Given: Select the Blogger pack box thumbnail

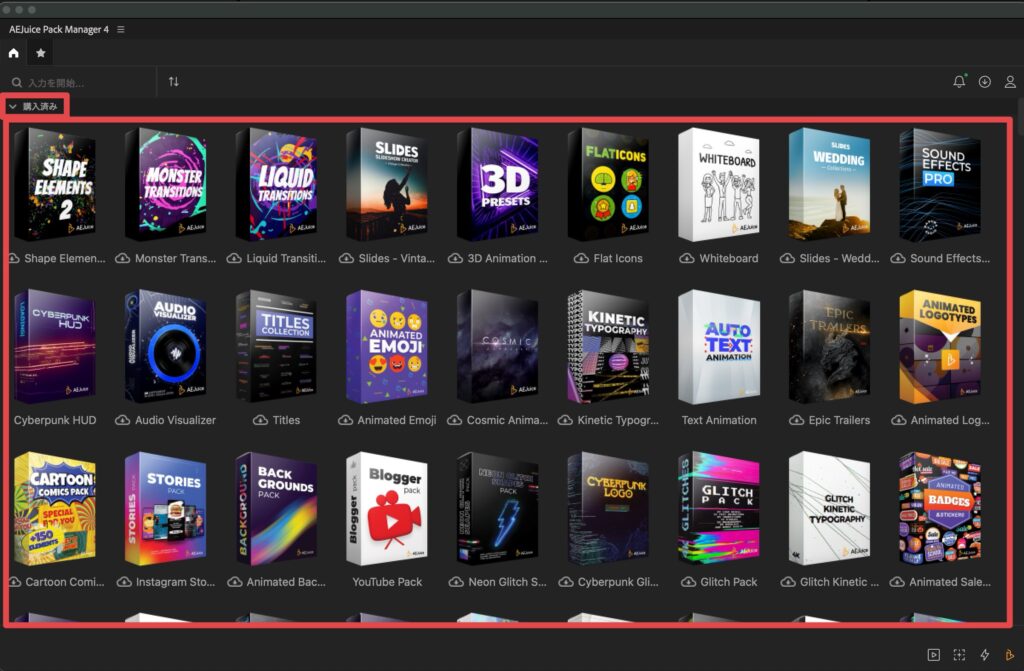Looking at the screenshot, I should (x=387, y=508).
